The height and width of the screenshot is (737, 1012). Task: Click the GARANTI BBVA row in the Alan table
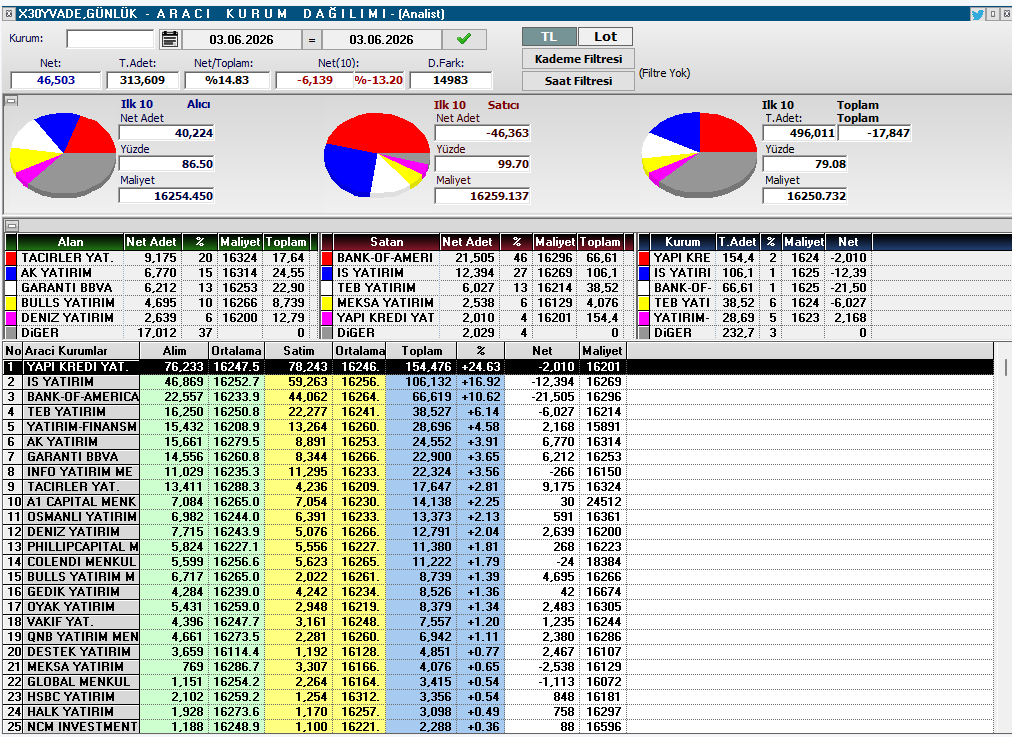coord(161,288)
